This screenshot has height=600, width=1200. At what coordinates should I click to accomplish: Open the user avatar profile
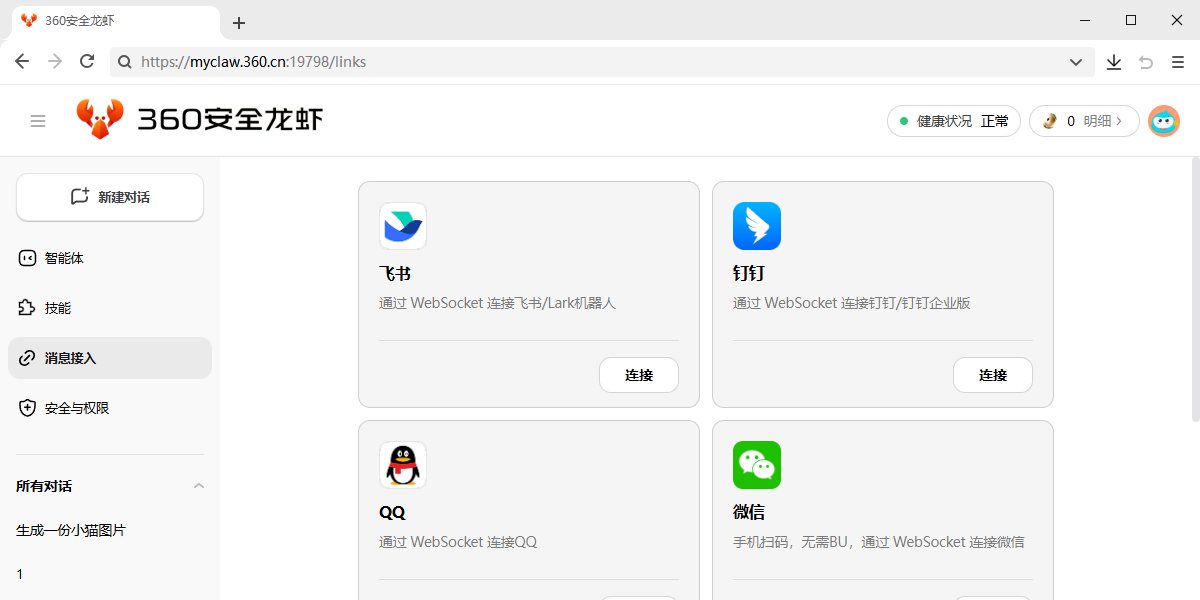point(1163,121)
